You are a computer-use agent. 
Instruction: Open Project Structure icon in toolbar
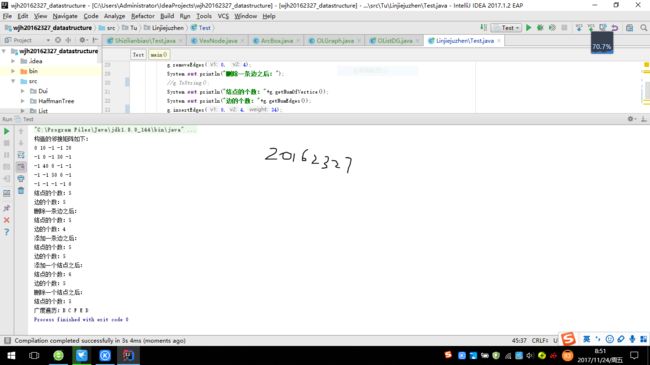[629, 28]
